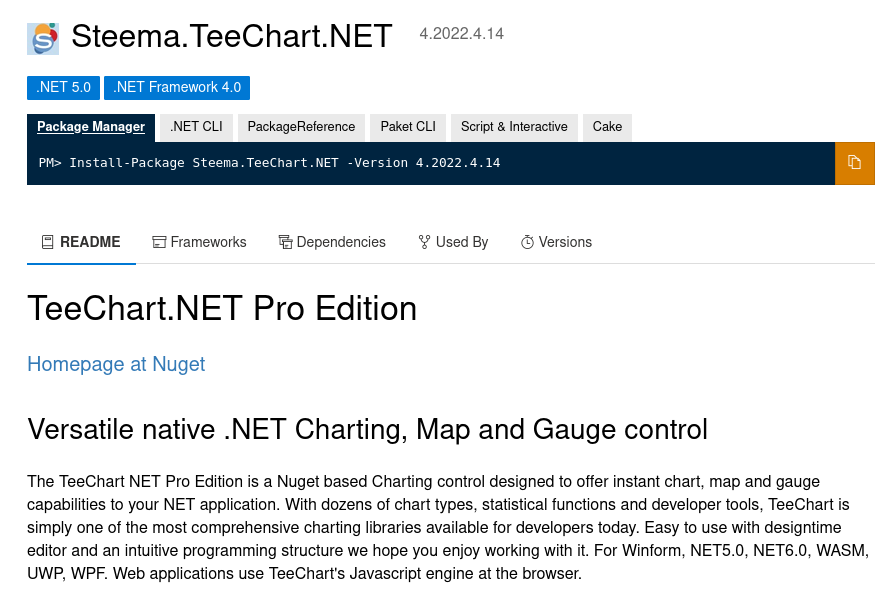Open the Script & Interactive tab
Image resolution: width=890 pixels, height=600 pixels.
(514, 127)
